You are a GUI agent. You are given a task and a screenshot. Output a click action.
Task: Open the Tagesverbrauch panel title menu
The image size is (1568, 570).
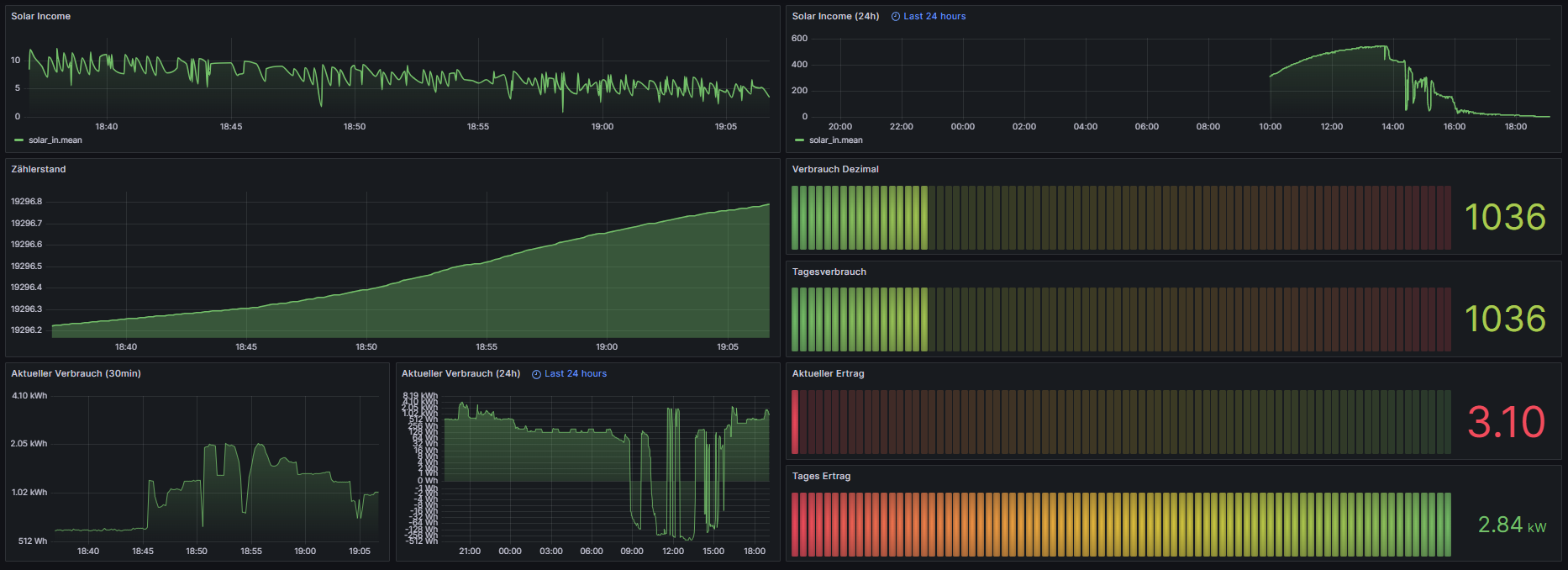pyautogui.click(x=829, y=272)
